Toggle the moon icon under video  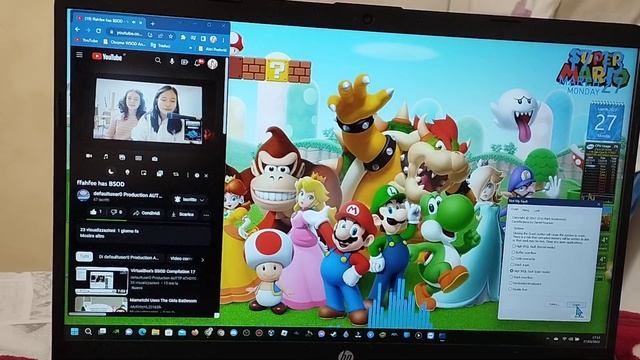(x=111, y=172)
